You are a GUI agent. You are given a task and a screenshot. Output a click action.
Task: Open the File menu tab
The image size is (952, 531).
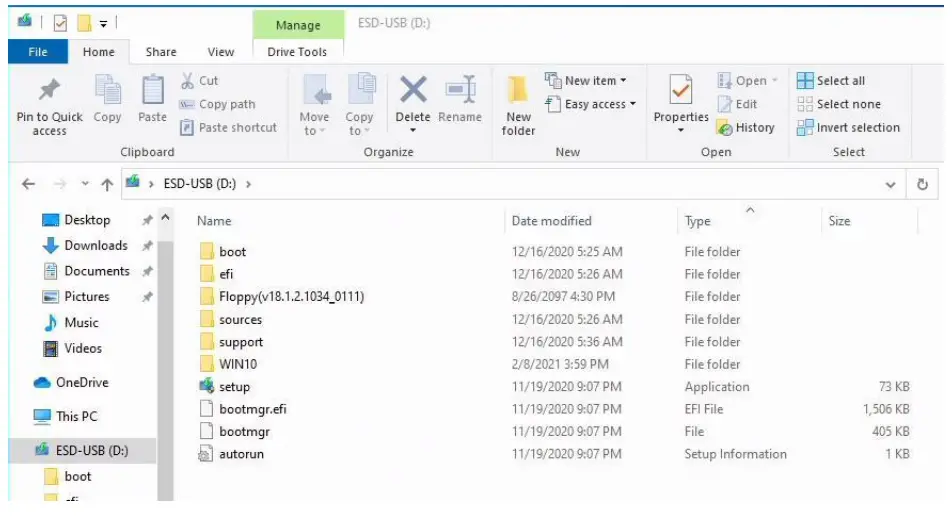38,52
